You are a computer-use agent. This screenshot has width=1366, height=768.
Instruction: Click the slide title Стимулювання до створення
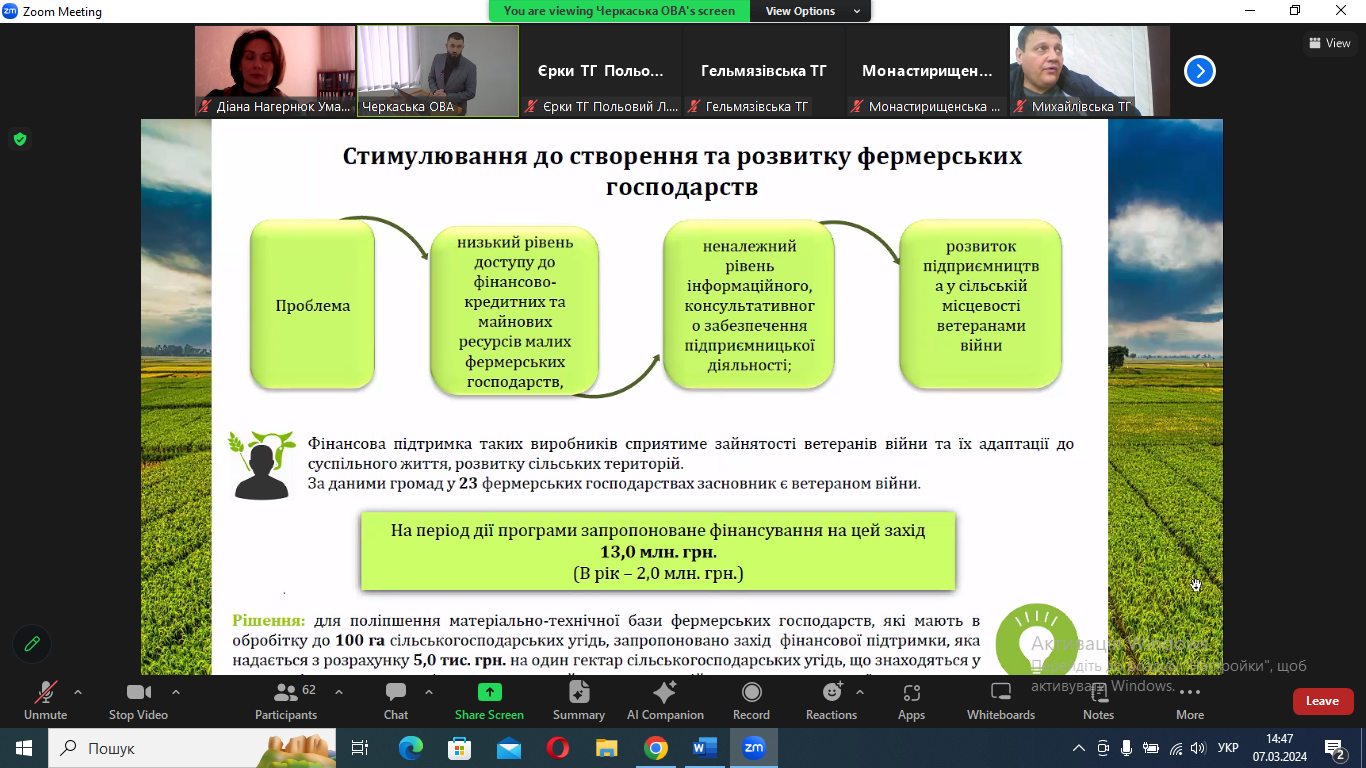coord(682,171)
